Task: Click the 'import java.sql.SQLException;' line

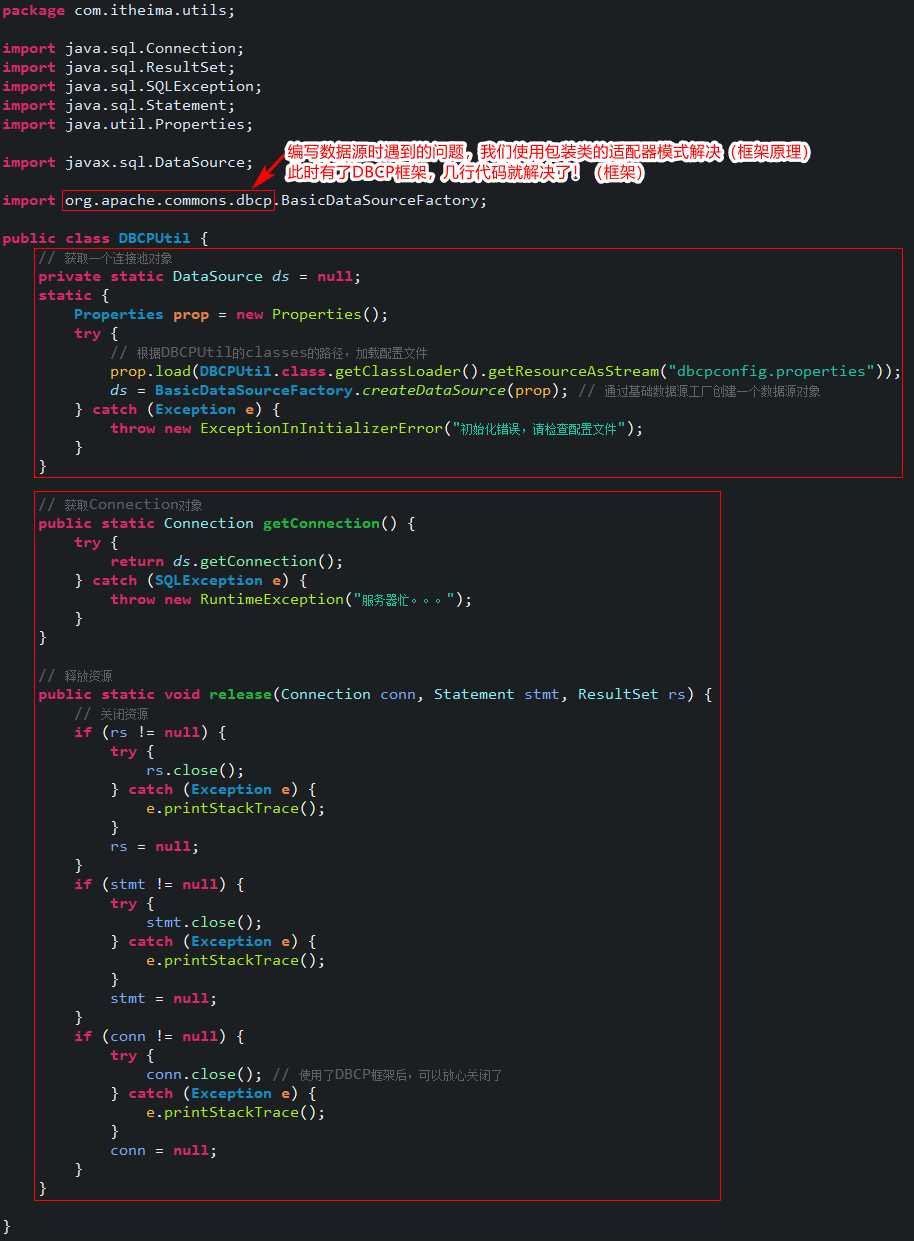Action: click(x=132, y=86)
